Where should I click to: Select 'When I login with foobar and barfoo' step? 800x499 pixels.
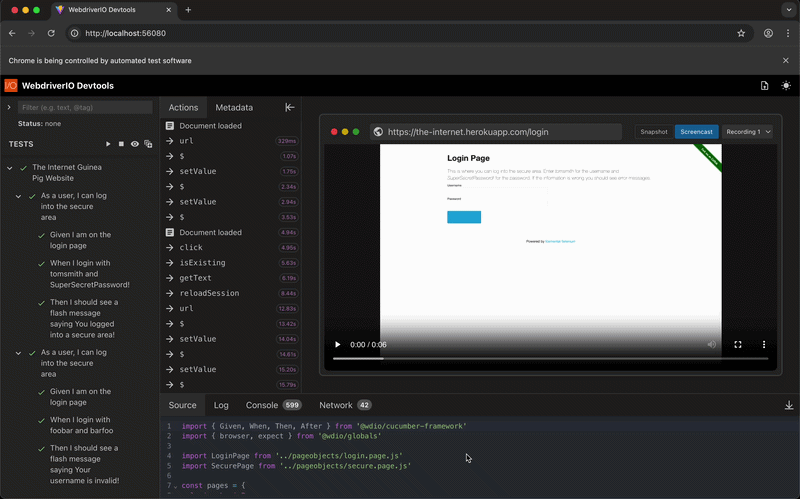pos(81,425)
